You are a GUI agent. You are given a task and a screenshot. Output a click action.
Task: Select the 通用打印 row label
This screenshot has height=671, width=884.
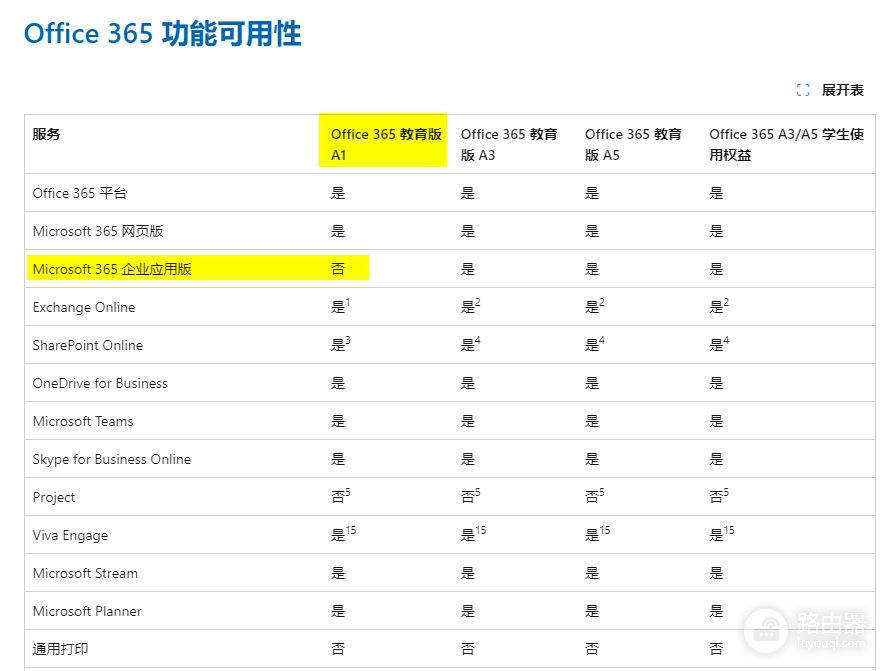tap(60, 649)
